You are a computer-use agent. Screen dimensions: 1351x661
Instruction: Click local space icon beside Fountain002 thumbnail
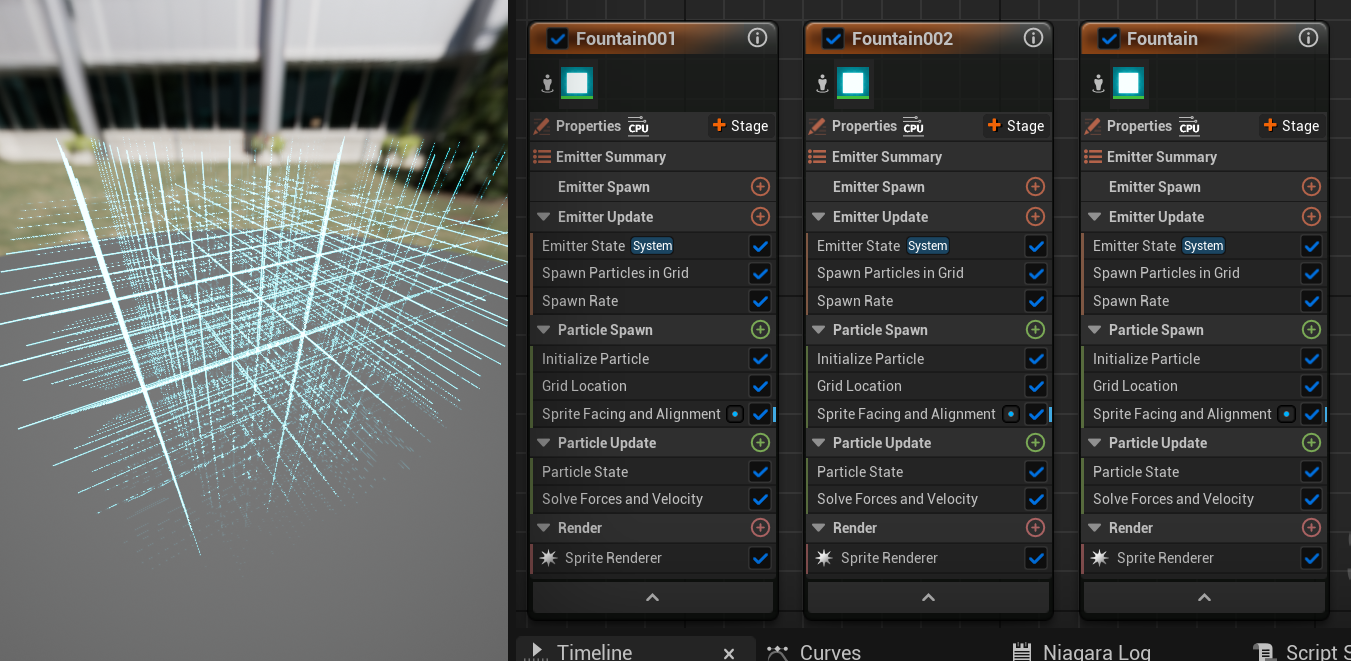point(822,84)
